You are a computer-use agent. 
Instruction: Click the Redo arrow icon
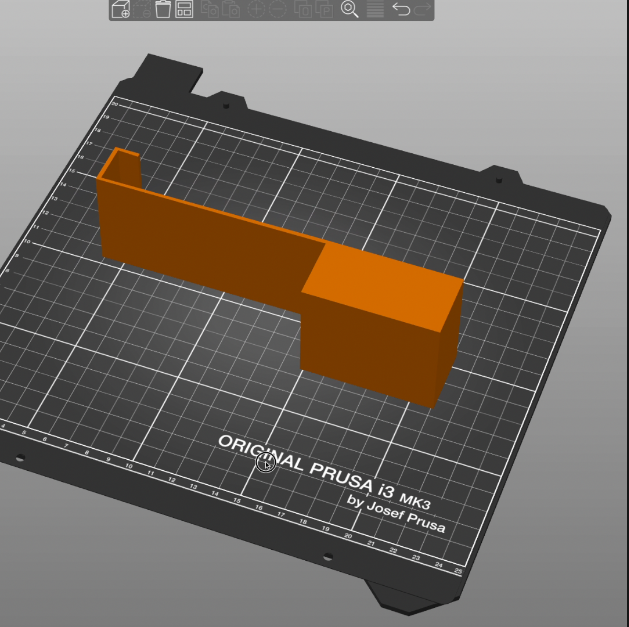coord(423,10)
